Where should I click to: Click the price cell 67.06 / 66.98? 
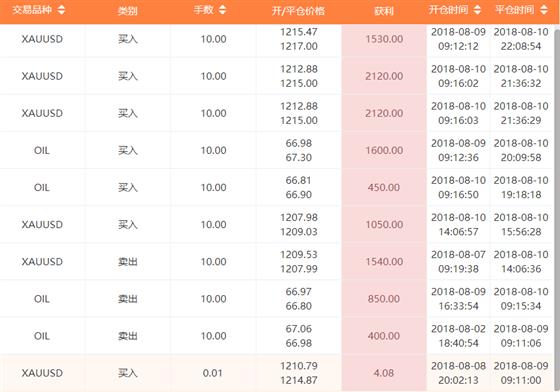[299, 336]
